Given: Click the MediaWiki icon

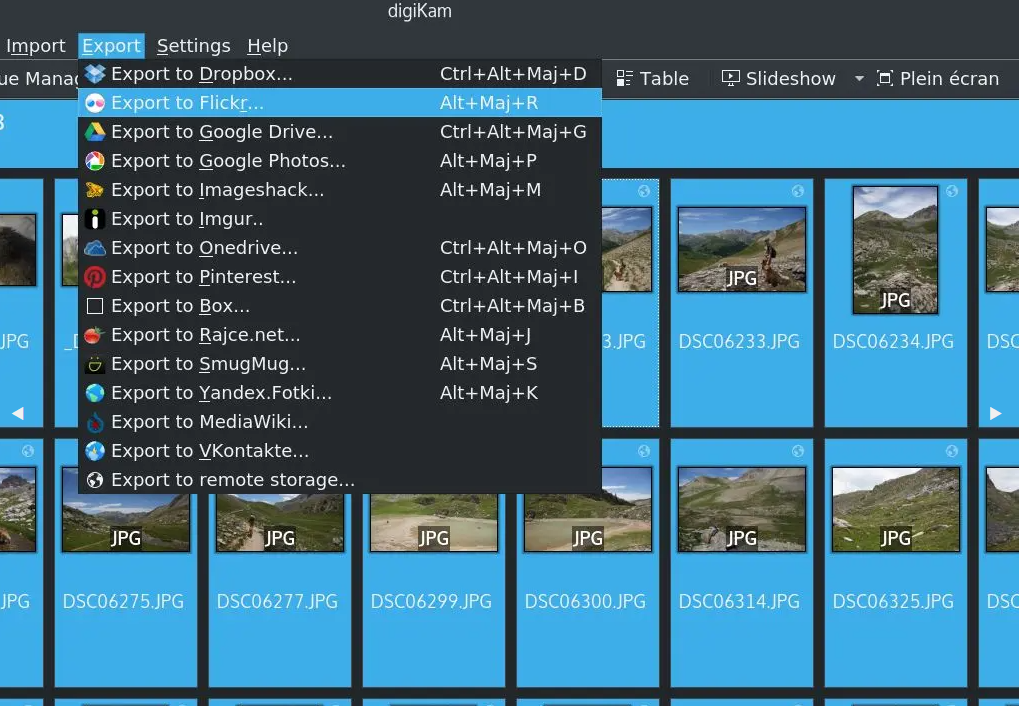Looking at the screenshot, I should click(x=95, y=422).
